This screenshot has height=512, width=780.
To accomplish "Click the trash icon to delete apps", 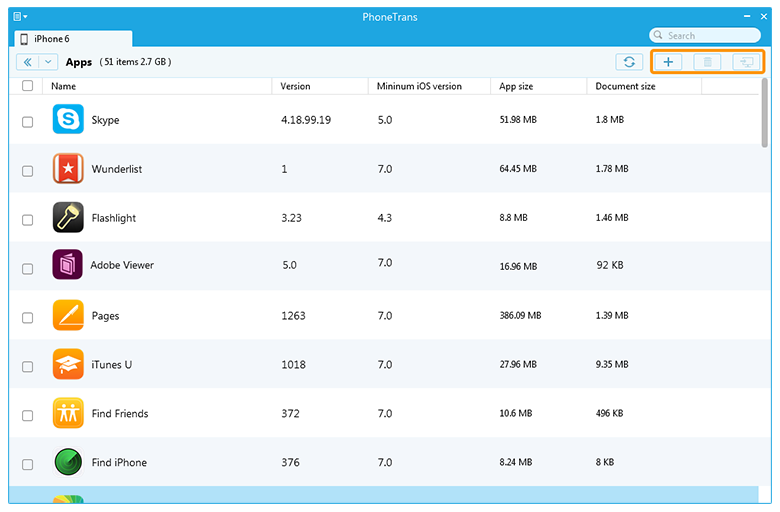I will [707, 62].
